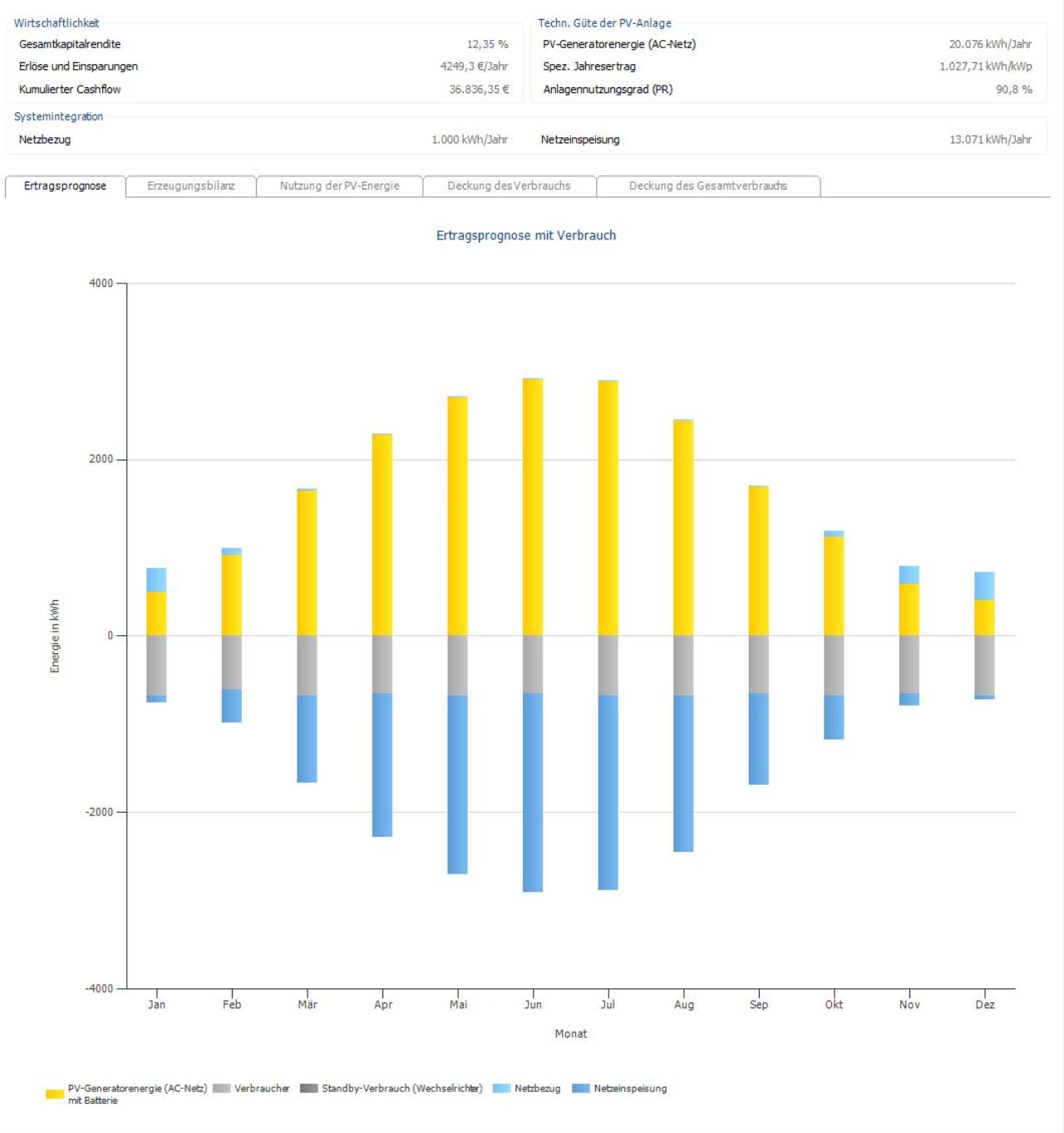This screenshot has height=1133, width=1064.
Task: Go to the Deckung des Verbrauchs tab
Action: click(x=509, y=186)
